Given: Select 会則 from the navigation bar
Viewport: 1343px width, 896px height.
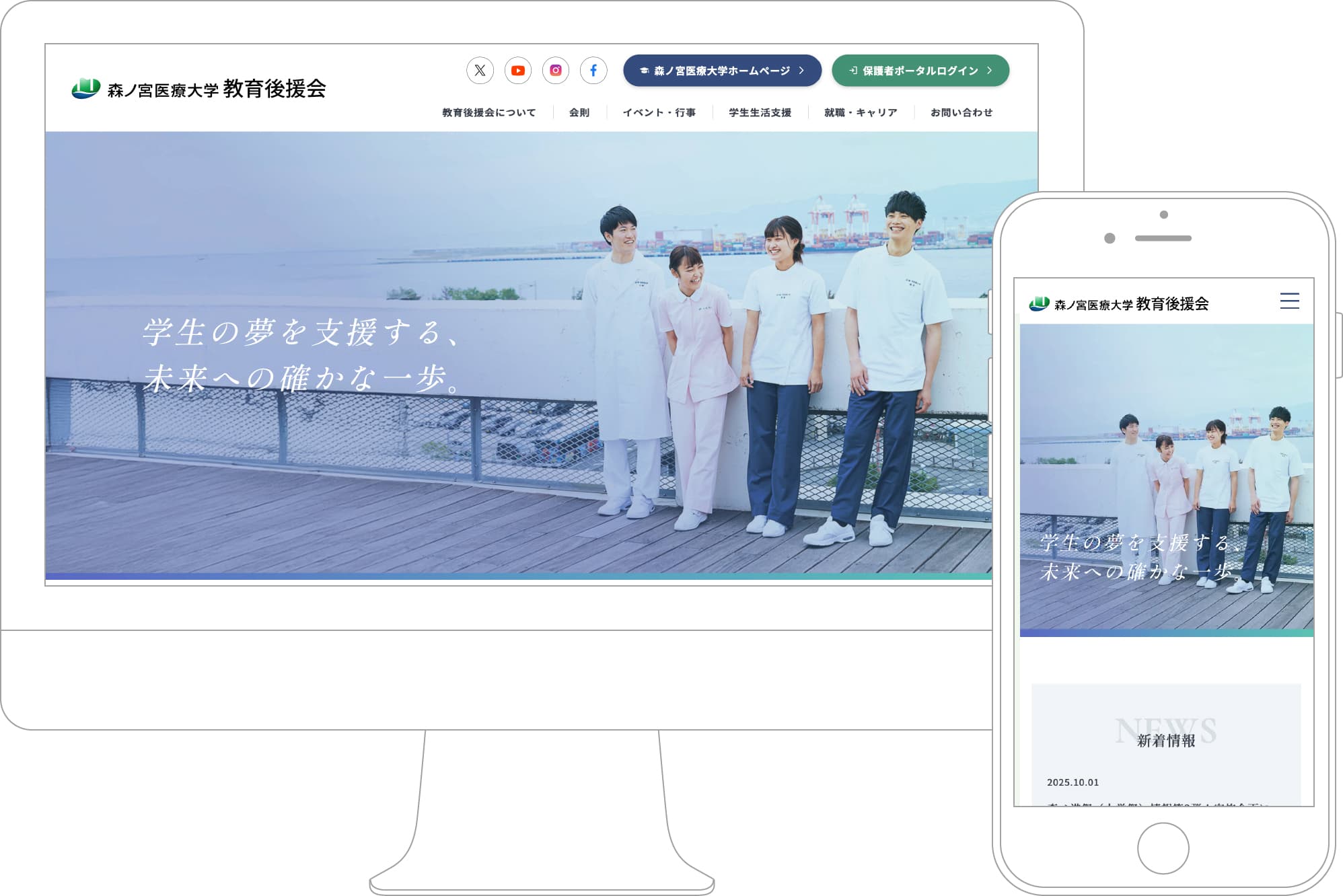Looking at the screenshot, I should tap(579, 112).
